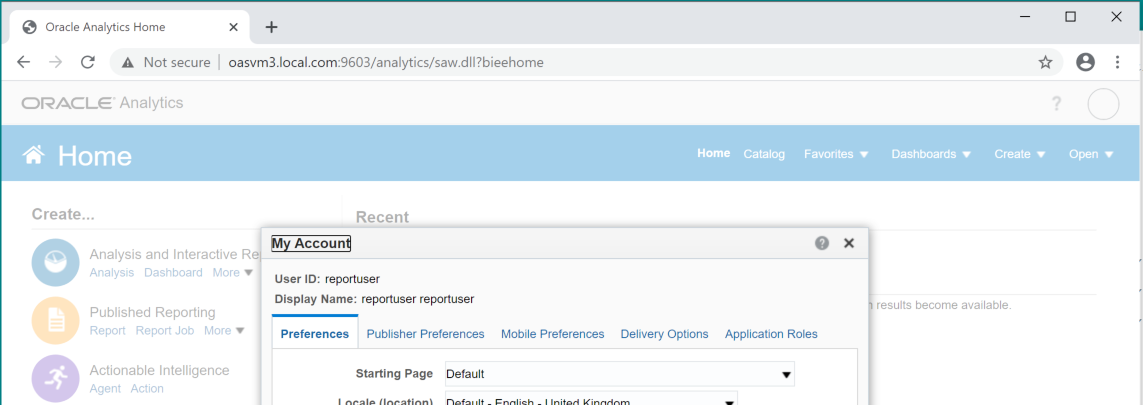Open a new browser tab
The height and width of the screenshot is (405, 1143).
(x=271, y=27)
